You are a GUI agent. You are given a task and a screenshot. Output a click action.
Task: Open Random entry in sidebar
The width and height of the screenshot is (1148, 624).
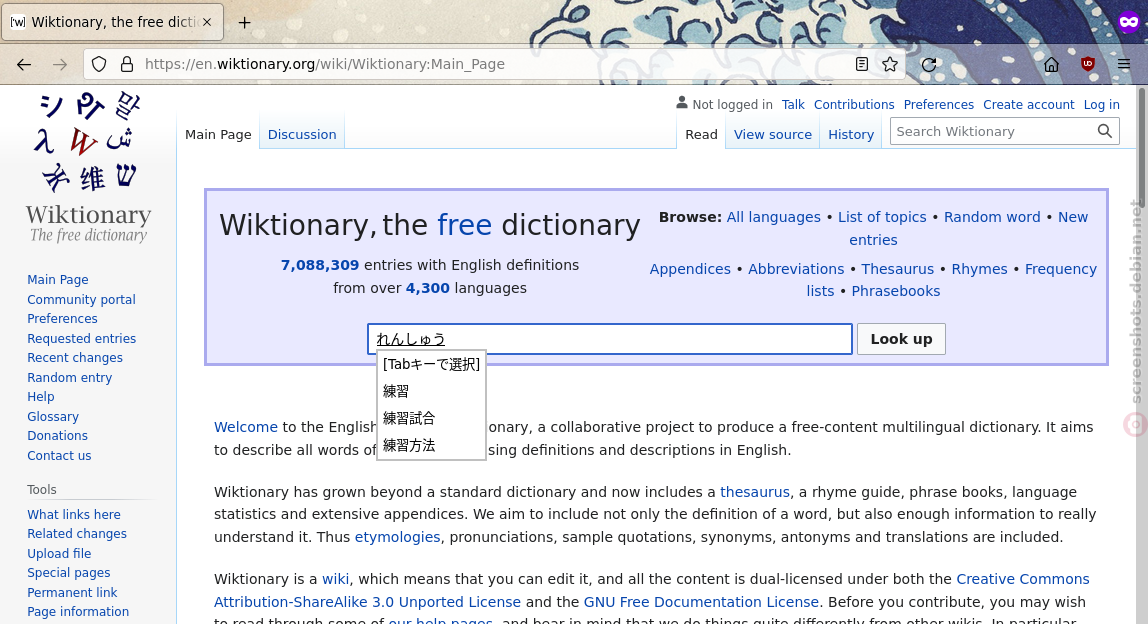pos(70,378)
